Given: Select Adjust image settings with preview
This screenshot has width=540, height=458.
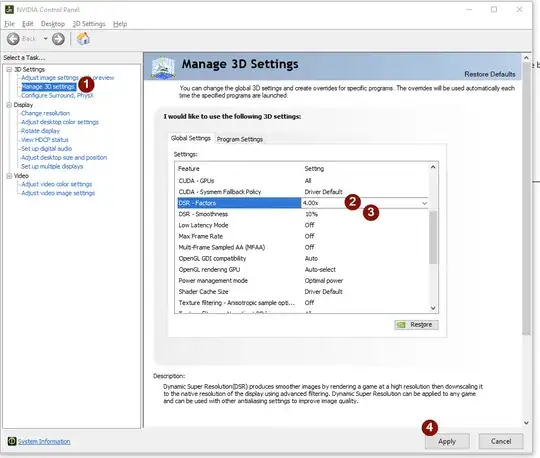Looking at the screenshot, I should pyautogui.click(x=68, y=78).
